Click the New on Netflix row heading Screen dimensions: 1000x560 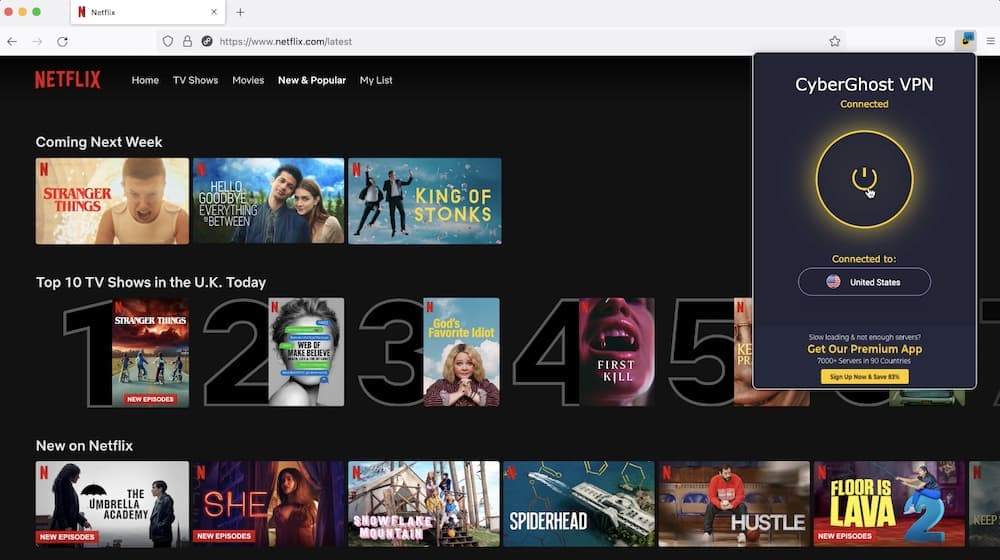[84, 446]
